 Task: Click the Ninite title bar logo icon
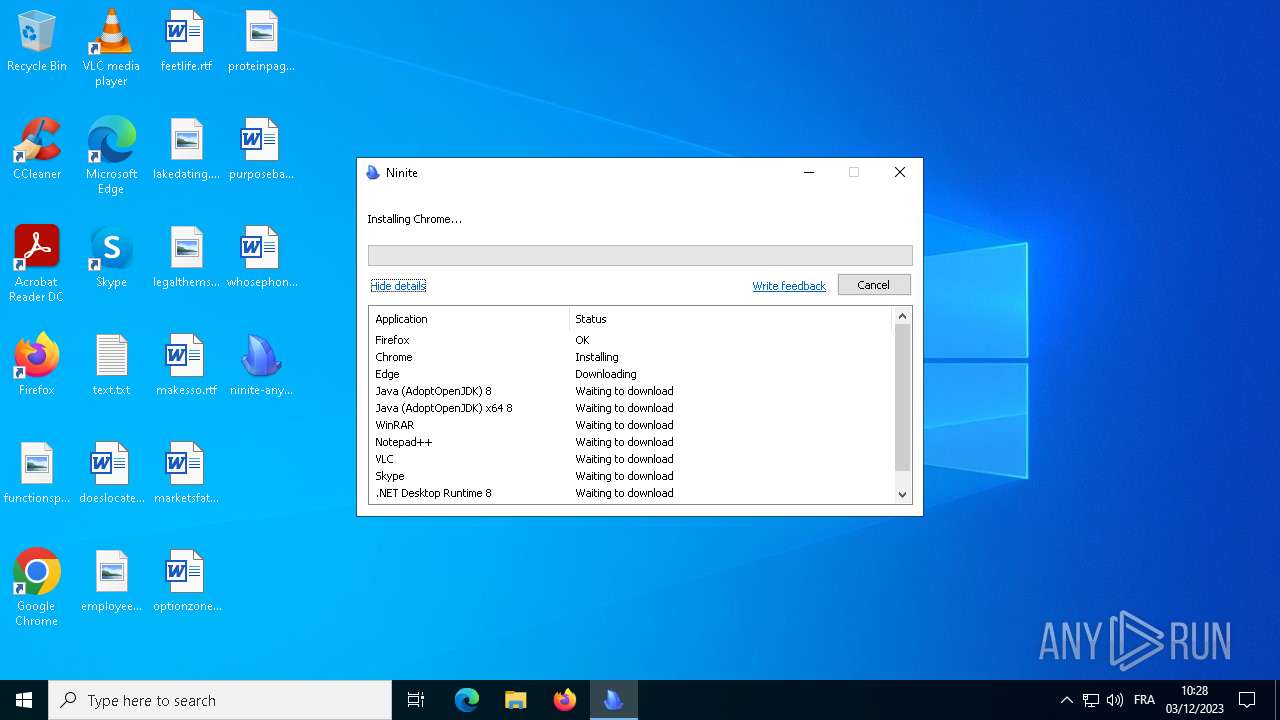tap(373, 172)
